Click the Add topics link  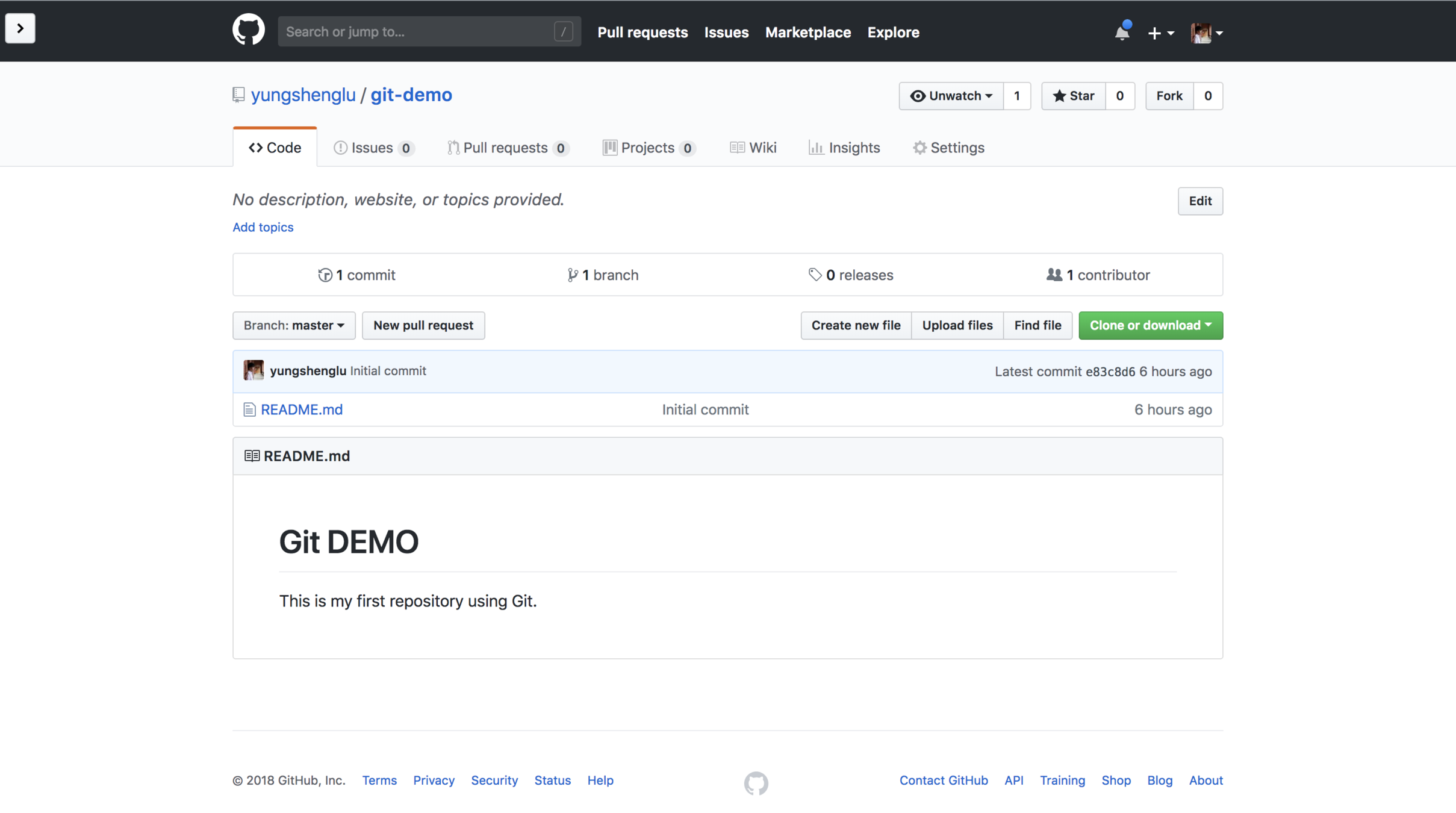(263, 227)
